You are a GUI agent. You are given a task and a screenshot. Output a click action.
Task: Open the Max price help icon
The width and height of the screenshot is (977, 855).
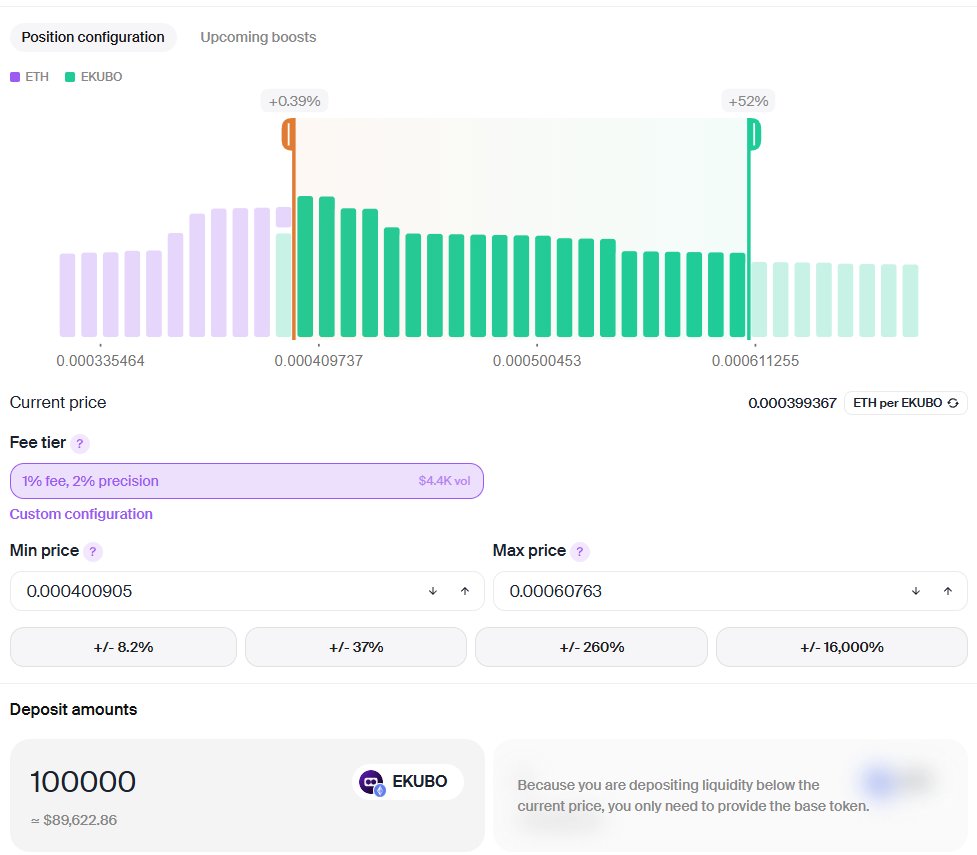click(579, 552)
